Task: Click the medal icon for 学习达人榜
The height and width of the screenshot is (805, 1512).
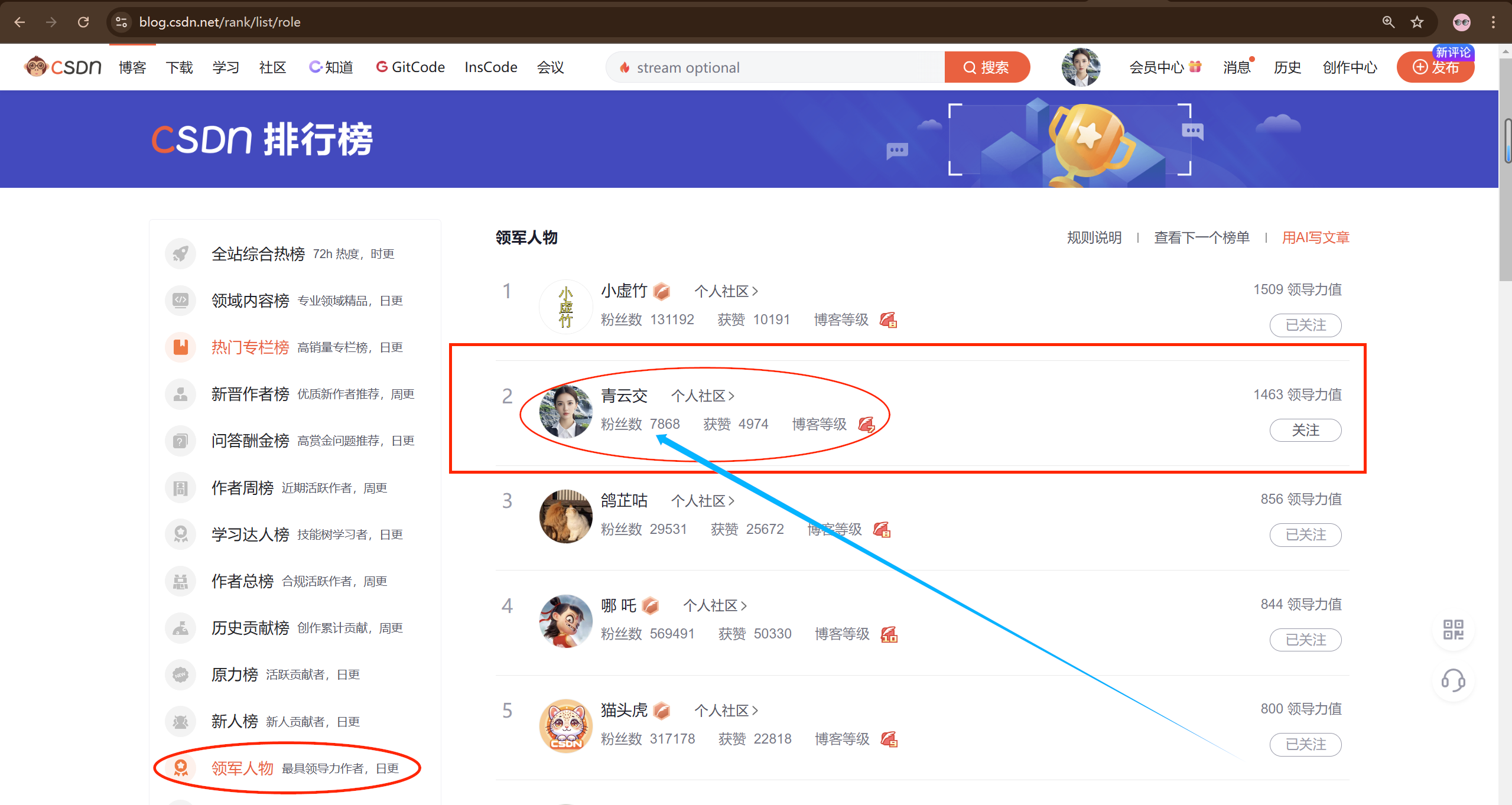Action: point(180,535)
